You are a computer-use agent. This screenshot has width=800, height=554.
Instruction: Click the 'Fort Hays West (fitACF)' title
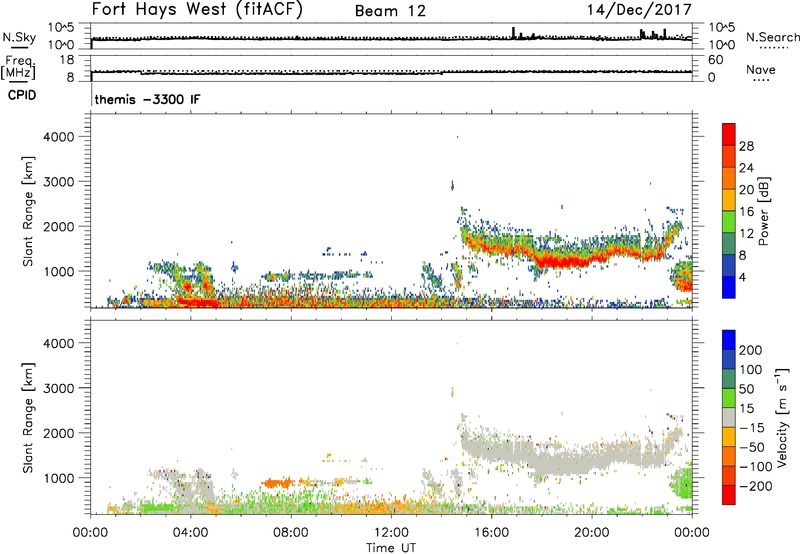[x=197, y=9]
